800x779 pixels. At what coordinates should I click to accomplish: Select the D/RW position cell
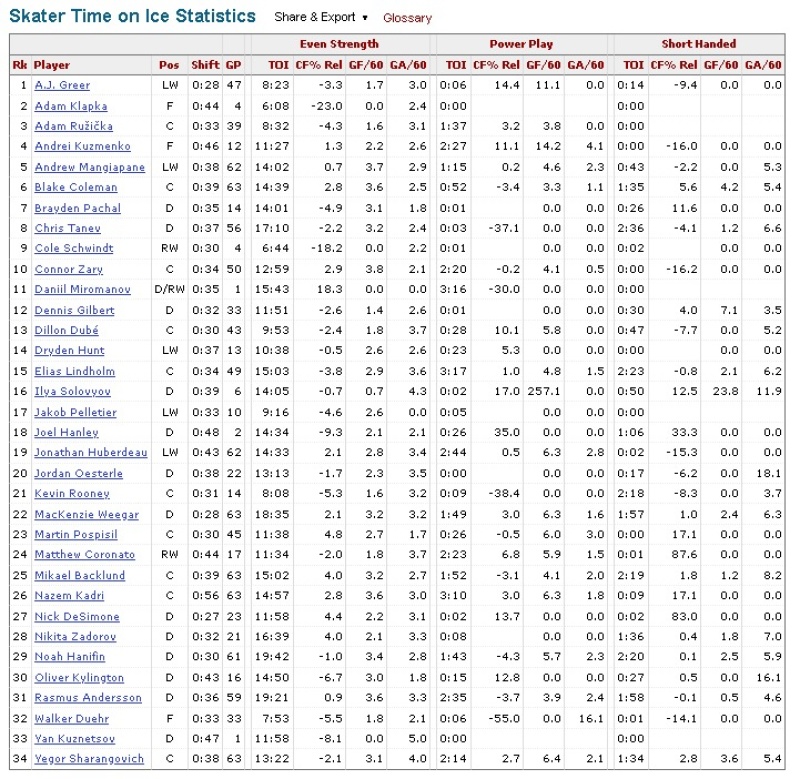point(169,289)
